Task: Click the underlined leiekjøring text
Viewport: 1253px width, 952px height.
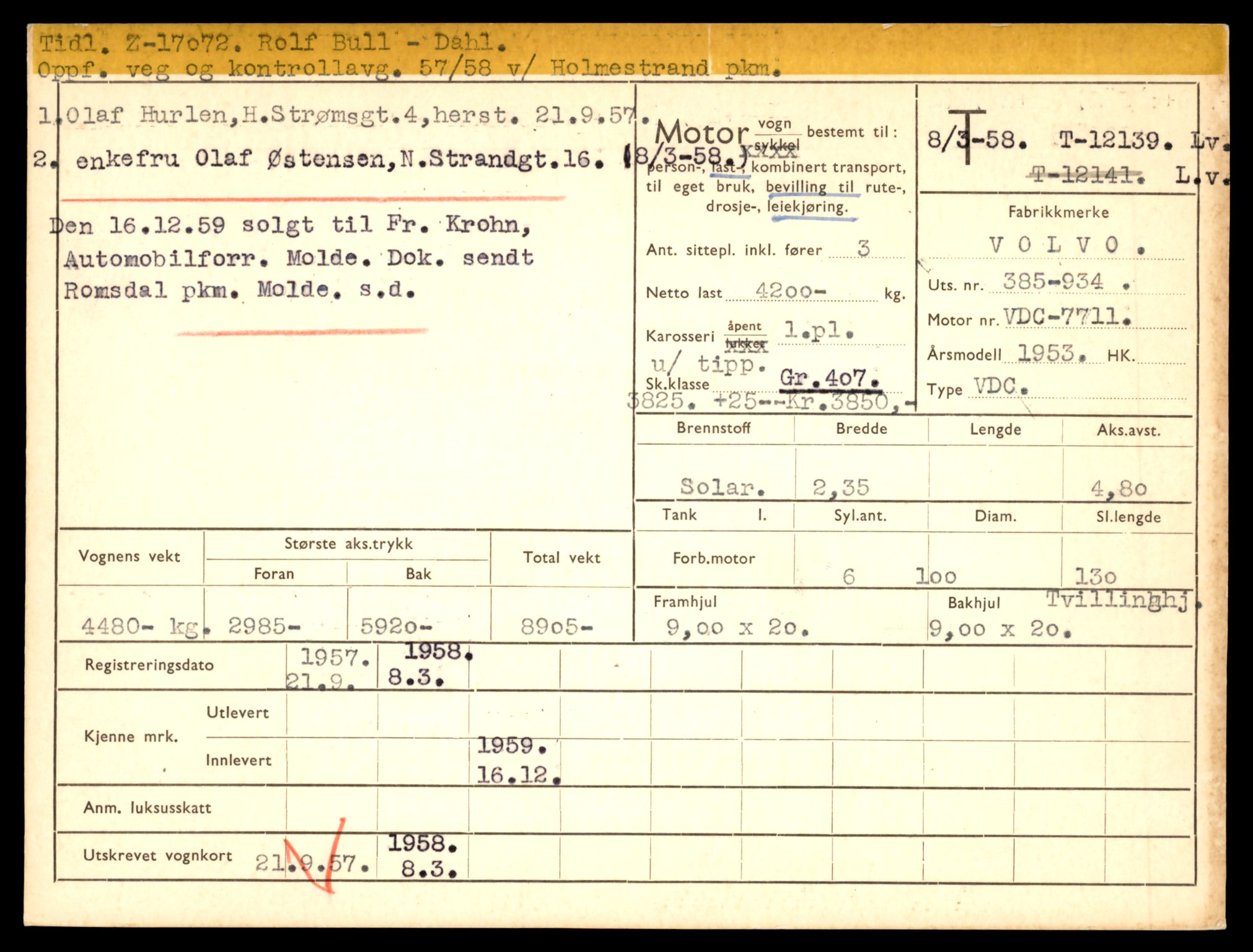Action: point(807,207)
